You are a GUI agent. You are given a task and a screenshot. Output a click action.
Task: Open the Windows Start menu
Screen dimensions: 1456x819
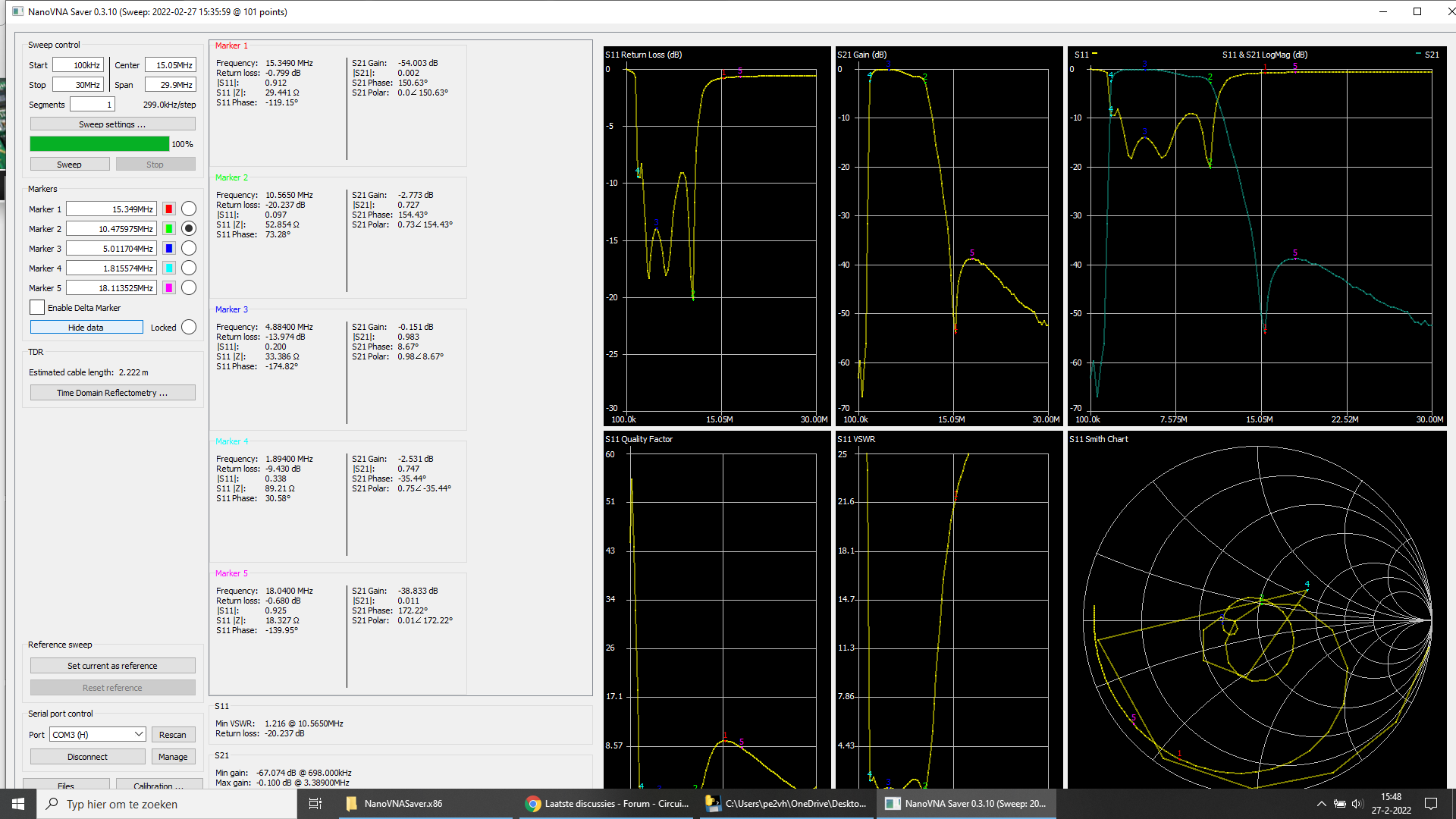(18, 804)
